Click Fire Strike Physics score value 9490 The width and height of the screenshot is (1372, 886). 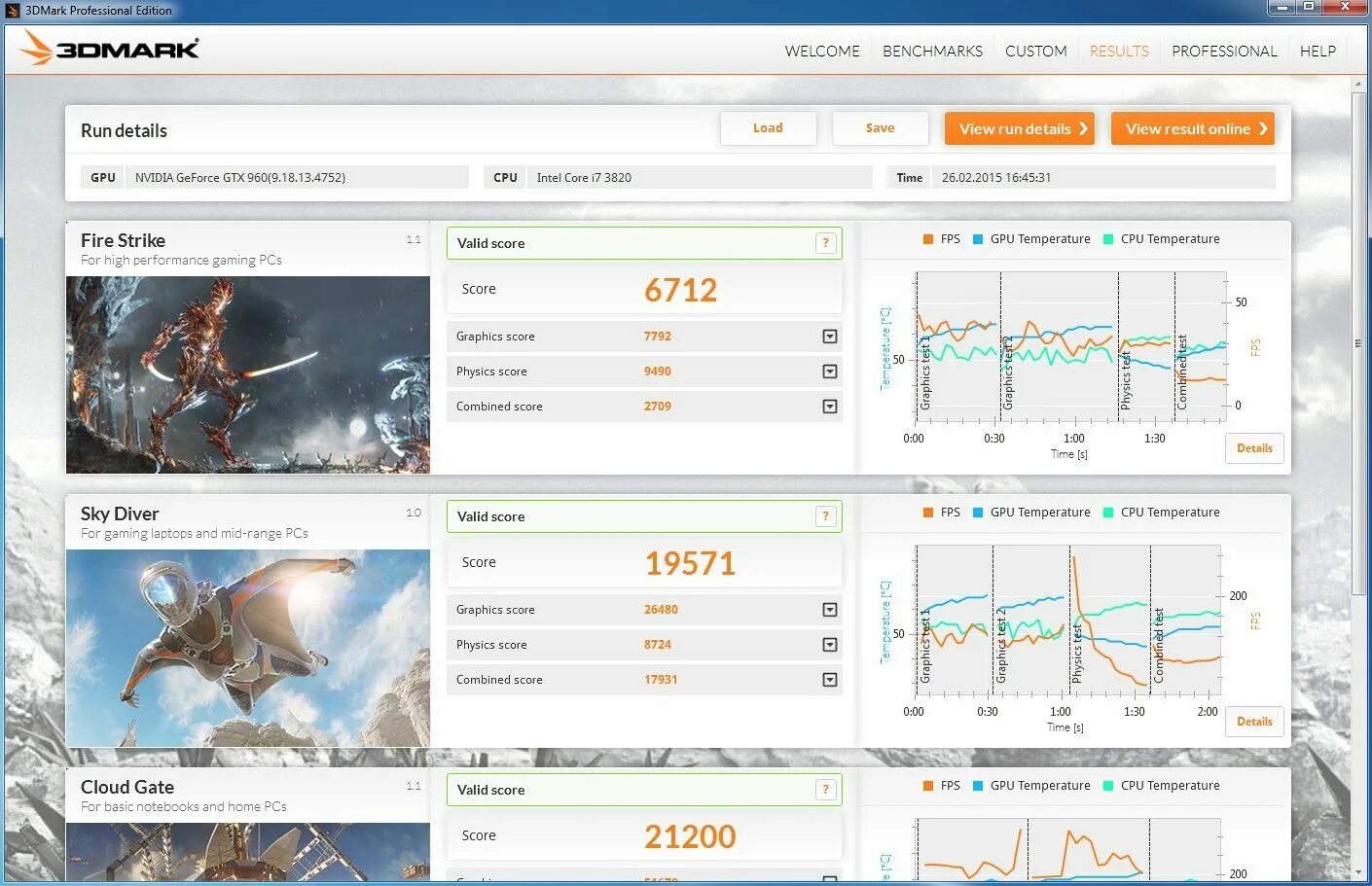click(x=658, y=372)
